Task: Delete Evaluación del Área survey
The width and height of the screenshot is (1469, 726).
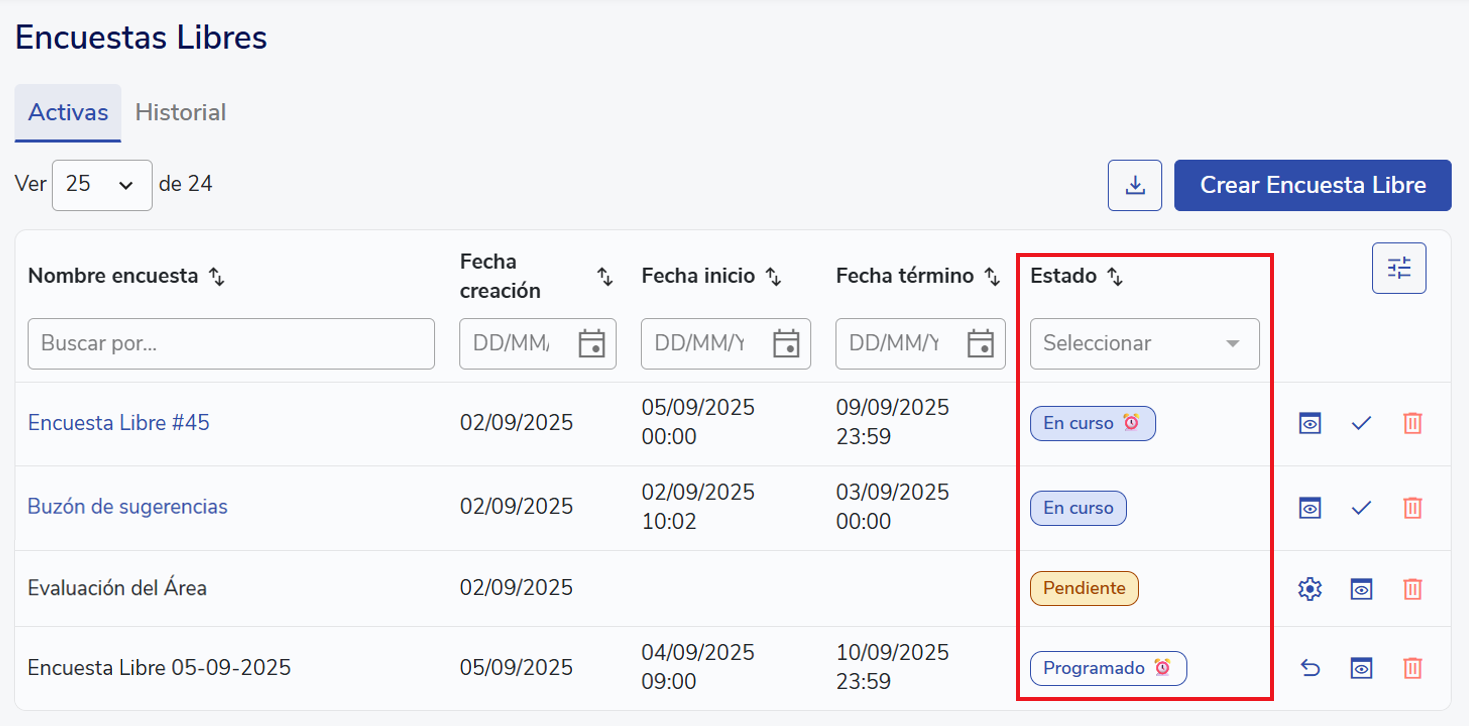Action: (x=1411, y=589)
